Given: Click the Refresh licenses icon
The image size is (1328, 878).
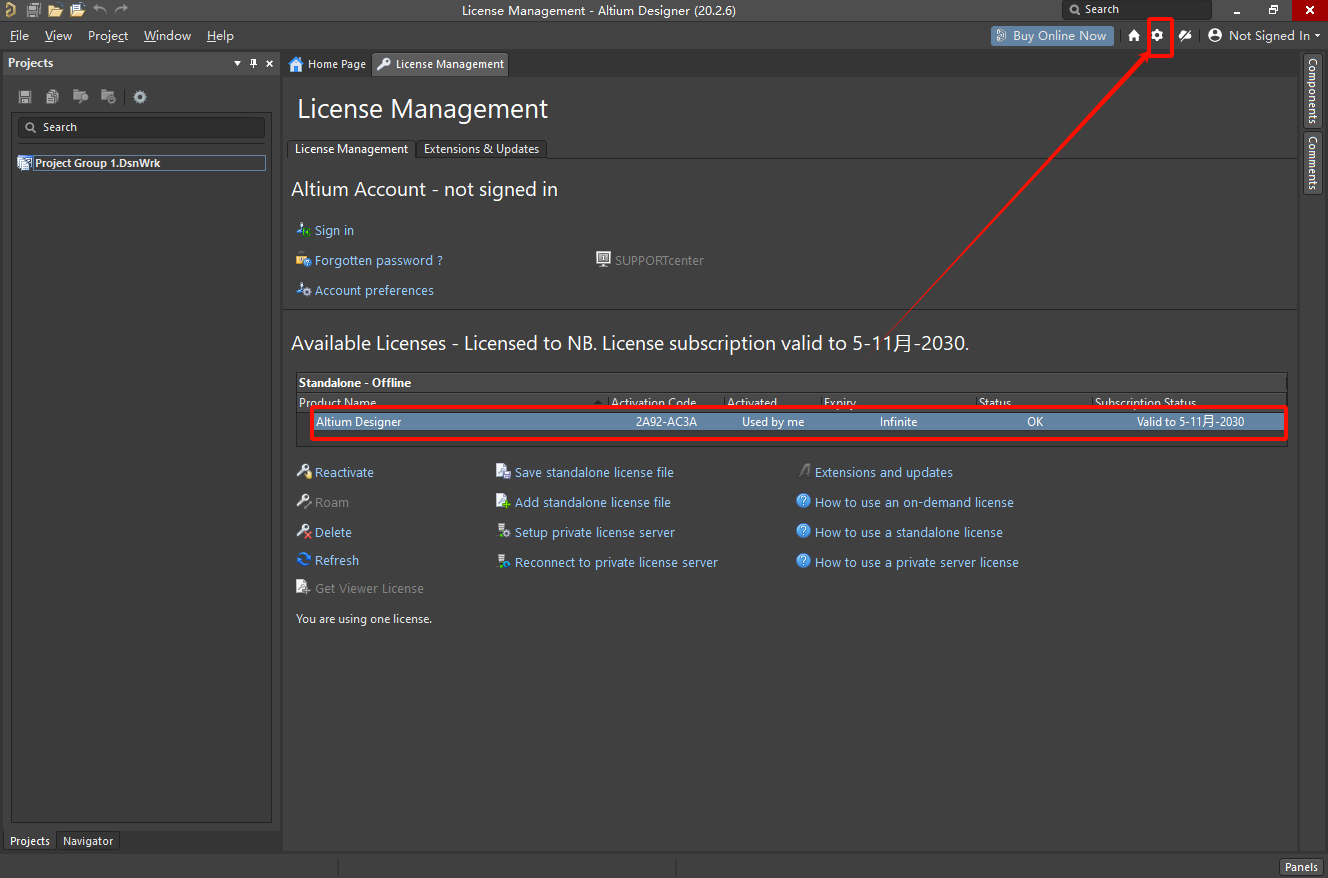Looking at the screenshot, I should (x=304, y=560).
